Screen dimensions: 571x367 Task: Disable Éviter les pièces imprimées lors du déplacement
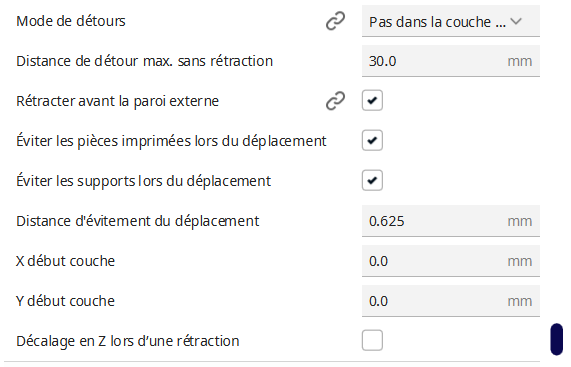tap(372, 141)
